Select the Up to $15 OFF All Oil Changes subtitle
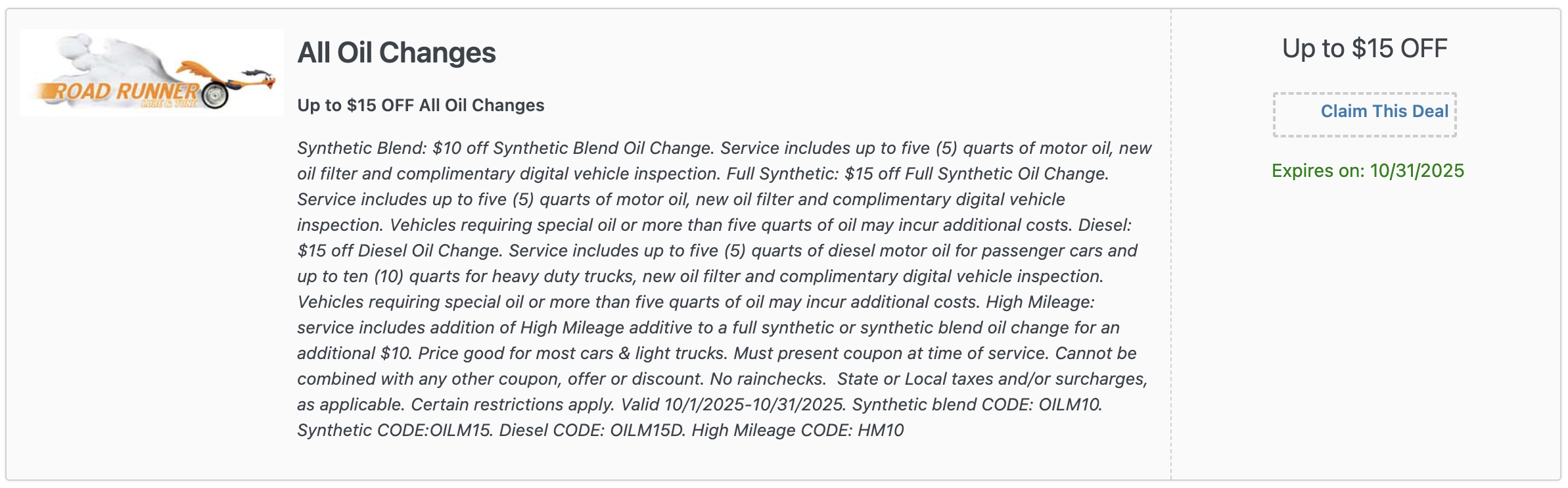Viewport: 1568px width, 488px height. point(421,105)
